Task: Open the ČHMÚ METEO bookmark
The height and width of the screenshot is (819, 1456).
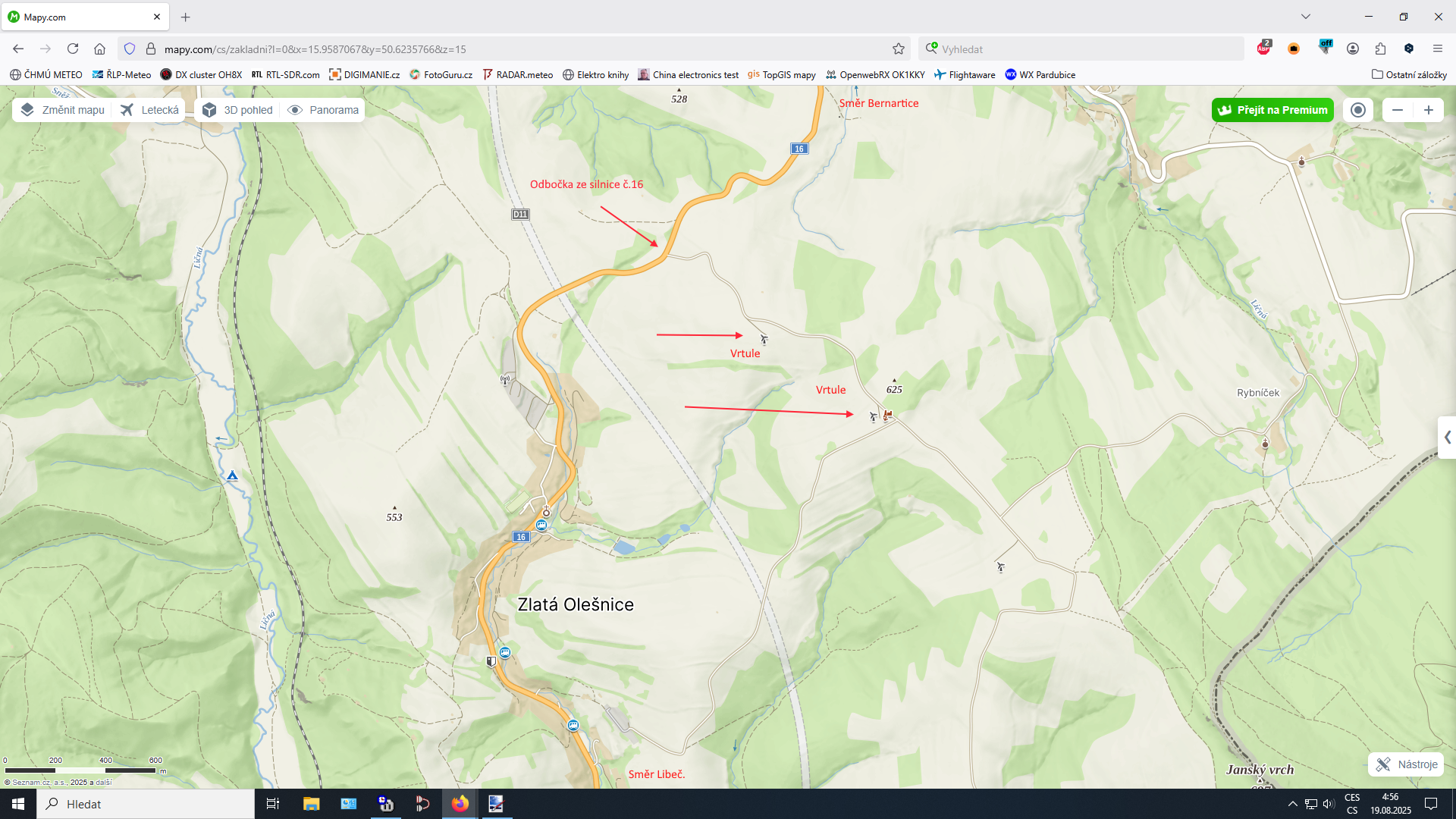Action: (46, 74)
